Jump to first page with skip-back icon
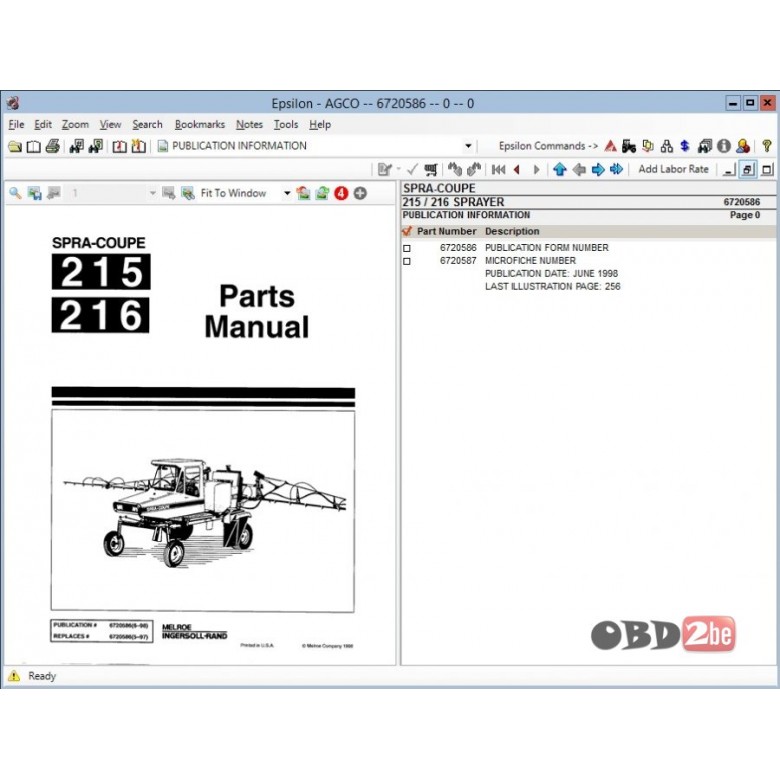The height and width of the screenshot is (780, 780). click(498, 170)
